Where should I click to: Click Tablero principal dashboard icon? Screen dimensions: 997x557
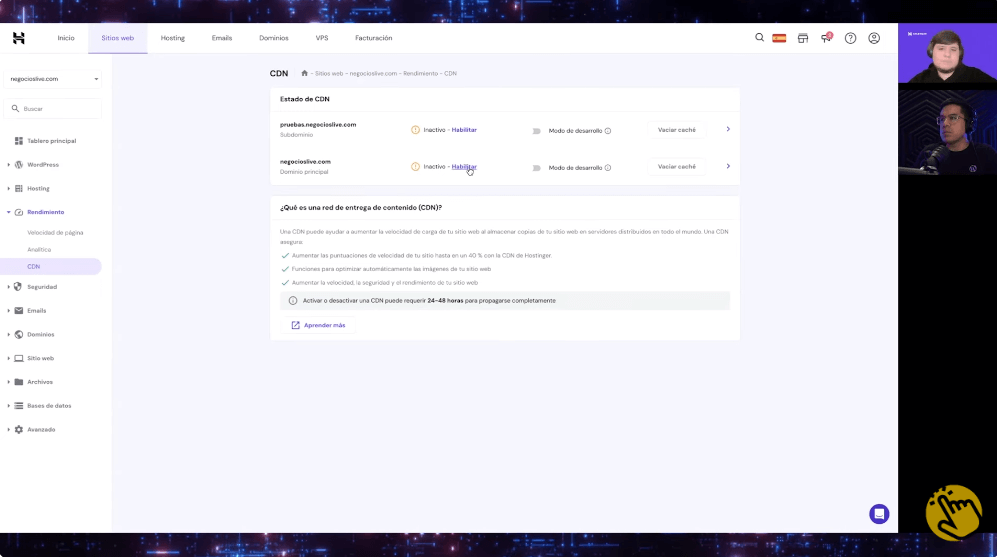(18, 141)
